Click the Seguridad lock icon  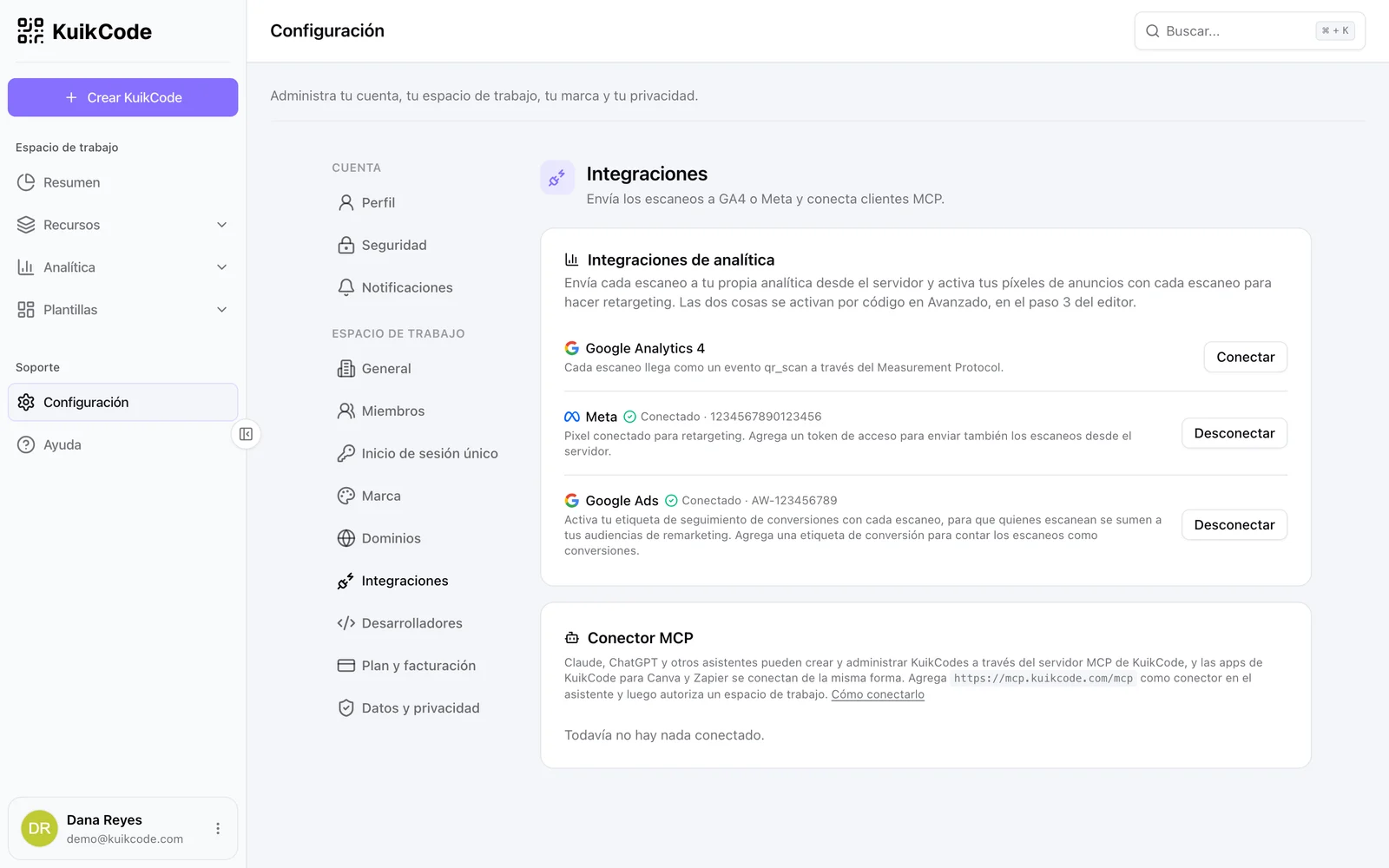pos(346,245)
